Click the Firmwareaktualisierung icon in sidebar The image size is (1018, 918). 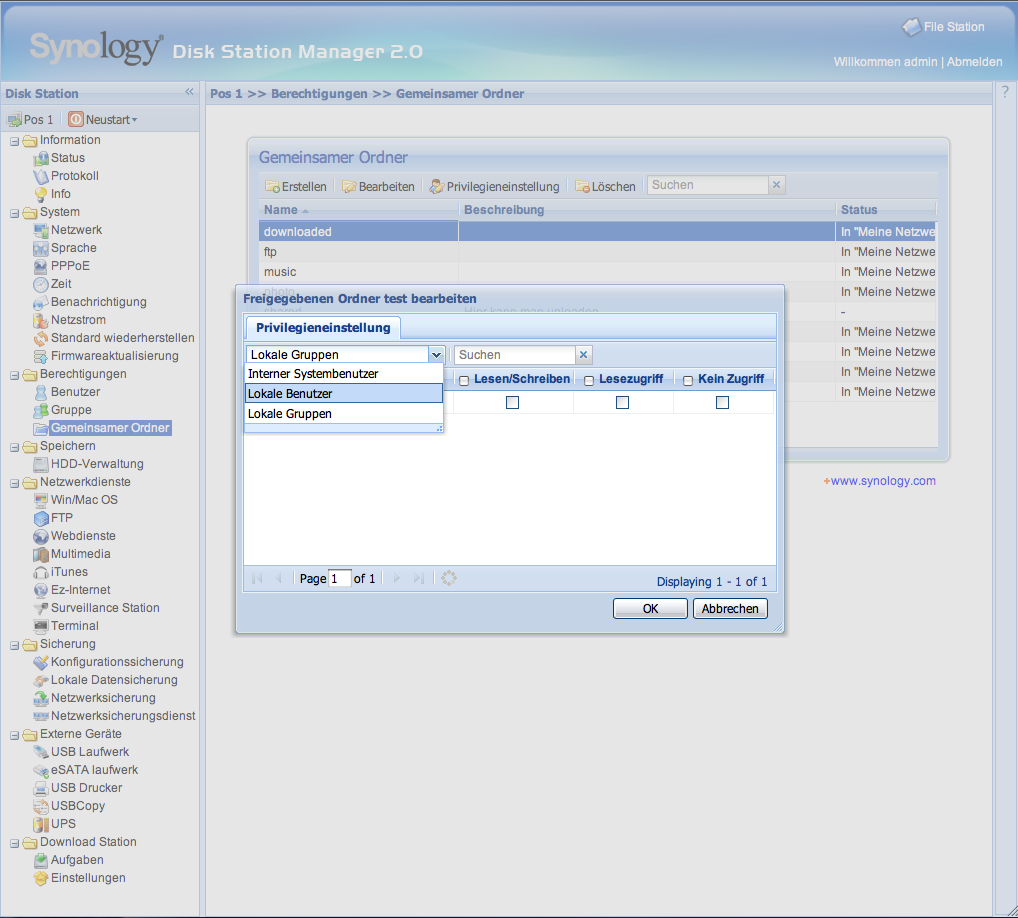[41, 356]
